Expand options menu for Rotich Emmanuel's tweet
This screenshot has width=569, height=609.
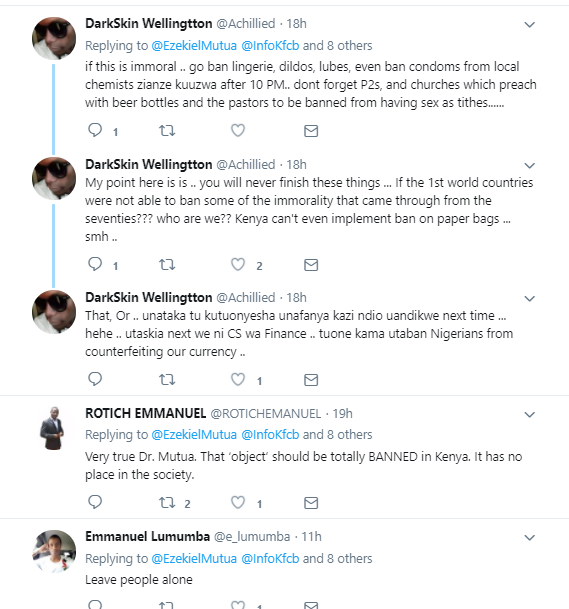[x=529, y=415]
